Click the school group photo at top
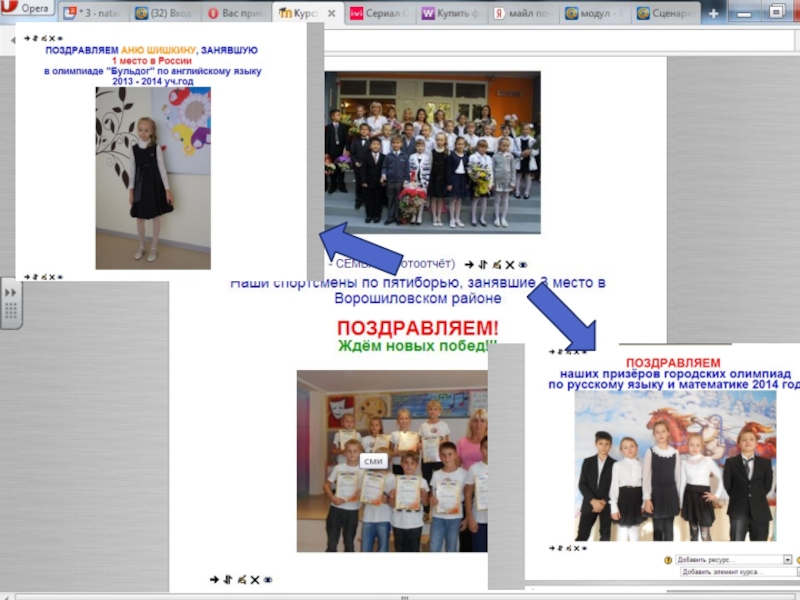 pos(432,152)
